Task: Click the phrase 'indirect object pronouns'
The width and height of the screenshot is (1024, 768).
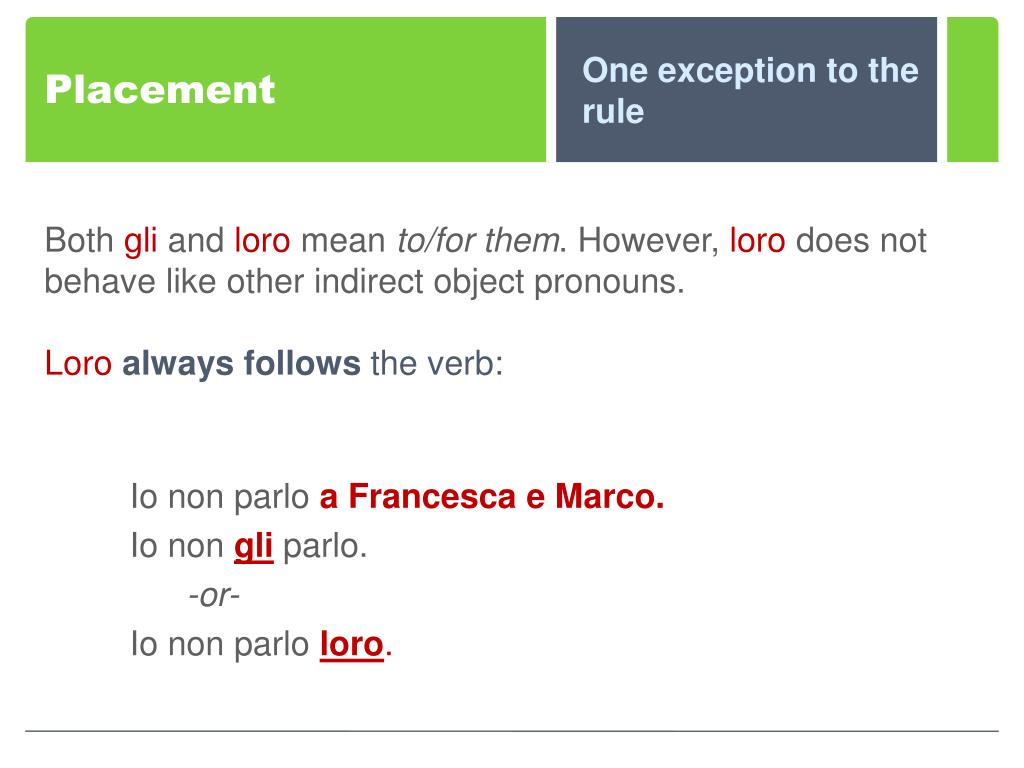Action: [499, 282]
